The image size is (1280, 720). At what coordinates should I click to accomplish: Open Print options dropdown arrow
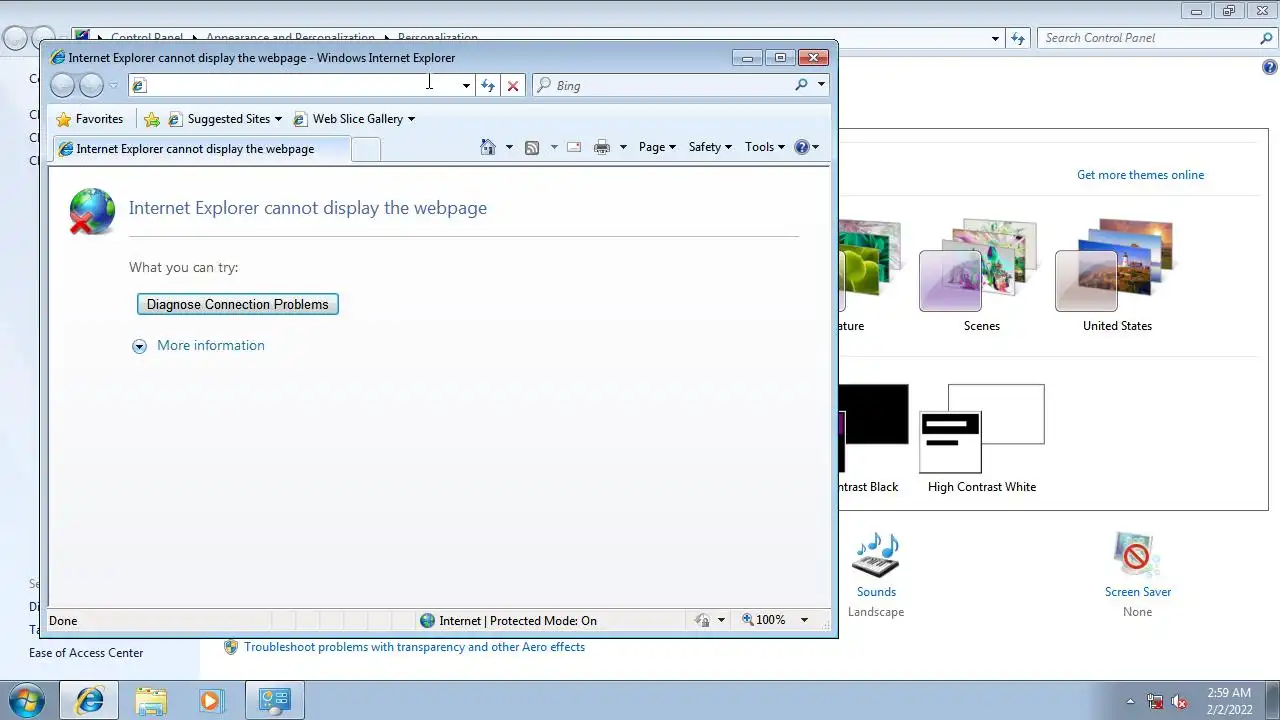(623, 147)
